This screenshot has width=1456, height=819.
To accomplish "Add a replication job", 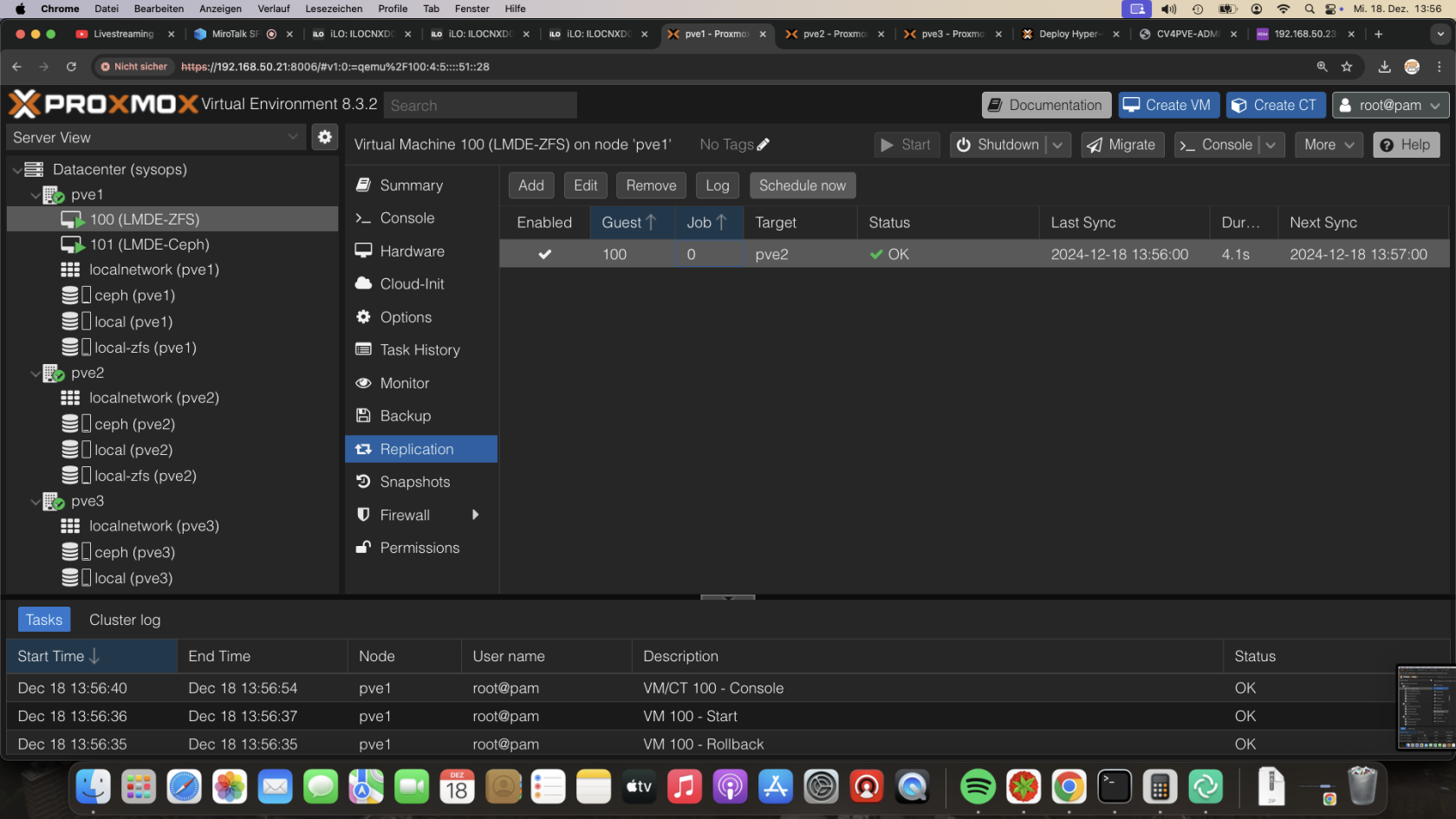I will point(531,185).
